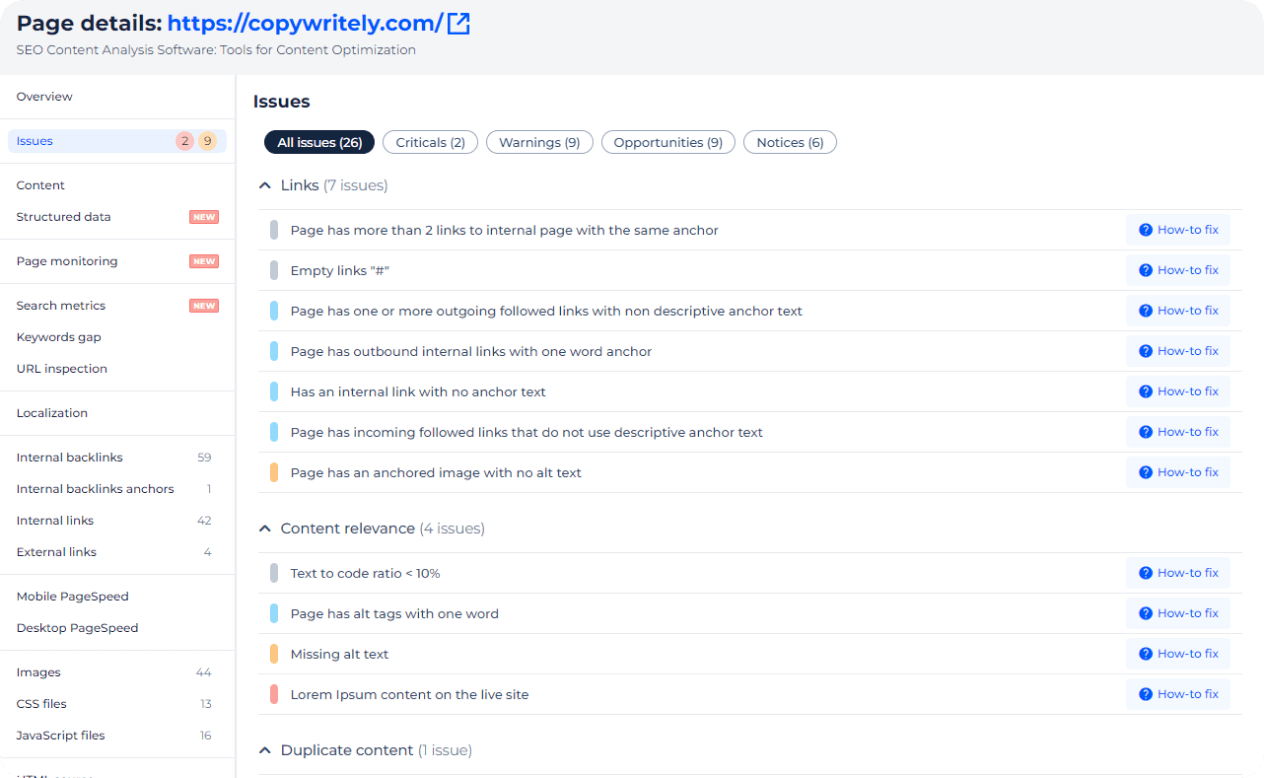Click NEW badge next to Search metrics
The width and height of the screenshot is (1264, 778).
204,306
